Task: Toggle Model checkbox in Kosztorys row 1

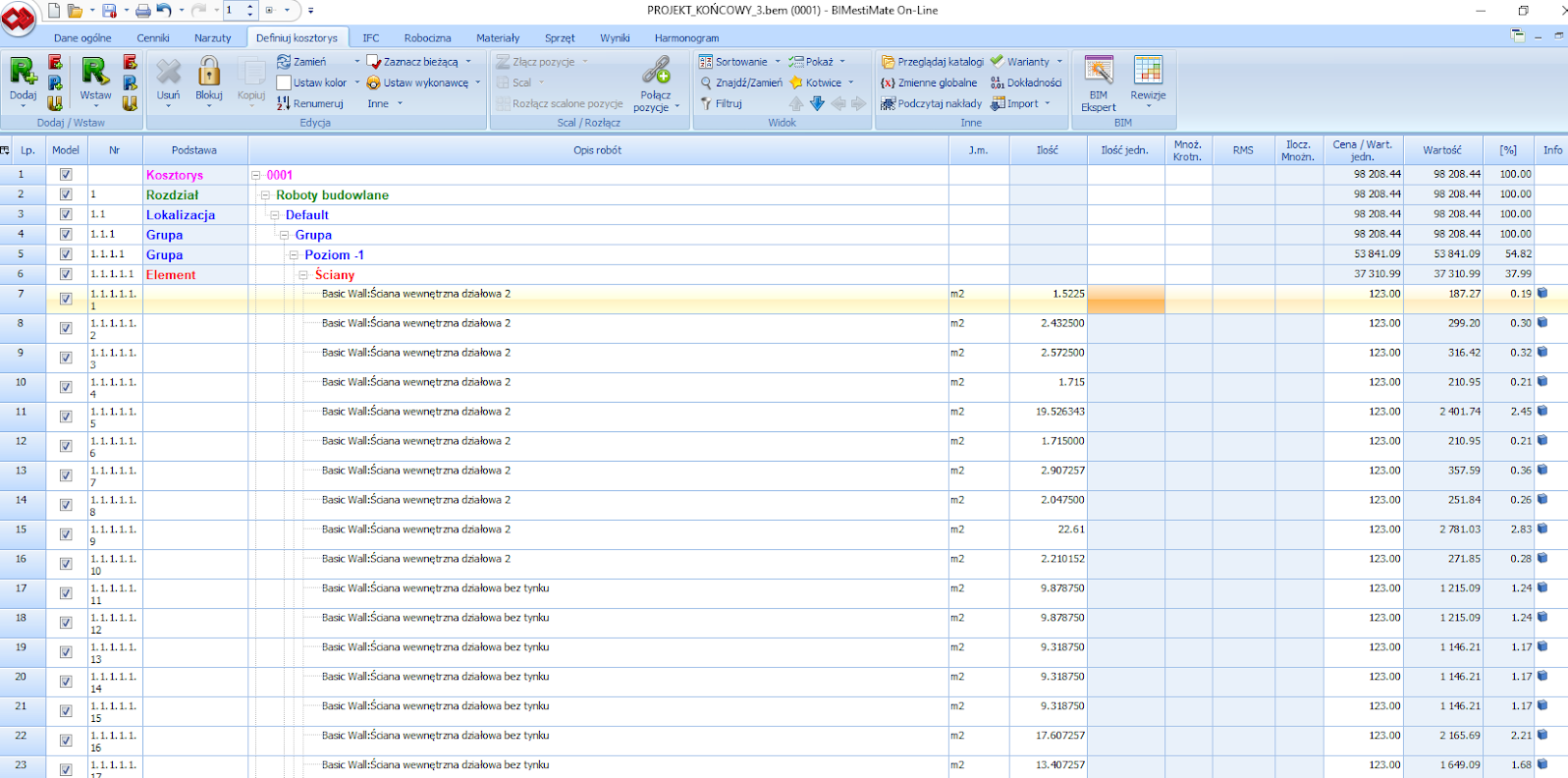Action: tap(66, 175)
